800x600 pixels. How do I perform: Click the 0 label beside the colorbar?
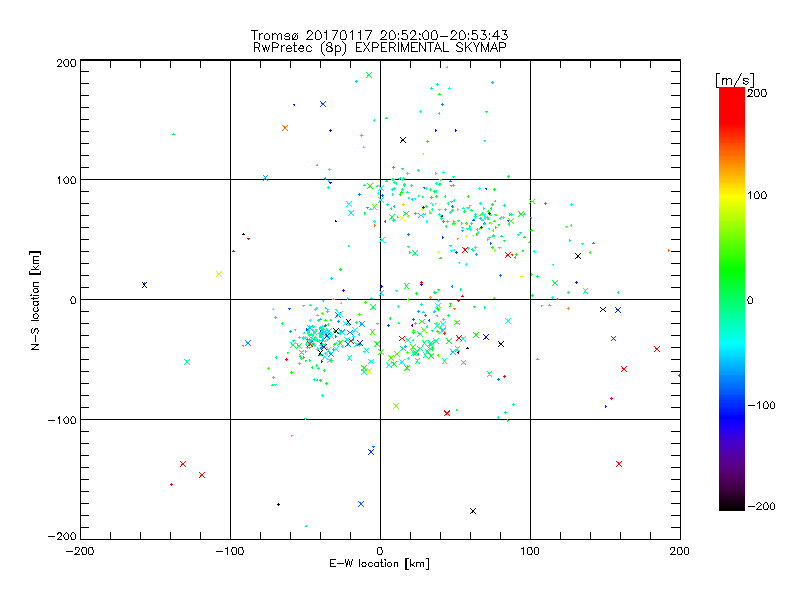(x=749, y=300)
